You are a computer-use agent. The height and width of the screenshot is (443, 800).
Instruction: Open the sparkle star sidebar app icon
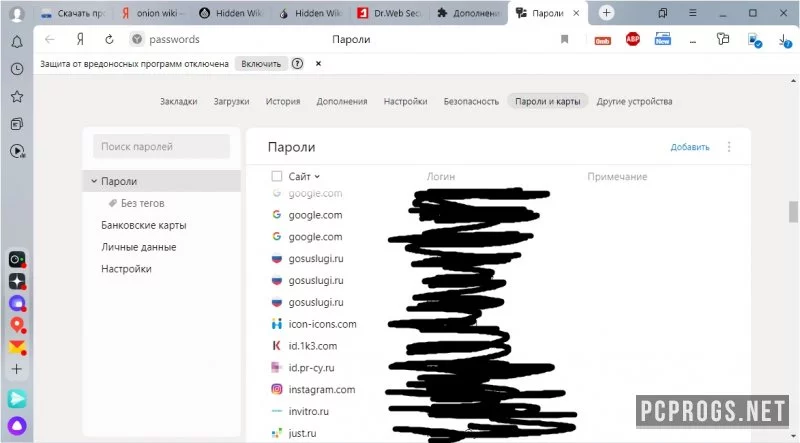click(17, 281)
